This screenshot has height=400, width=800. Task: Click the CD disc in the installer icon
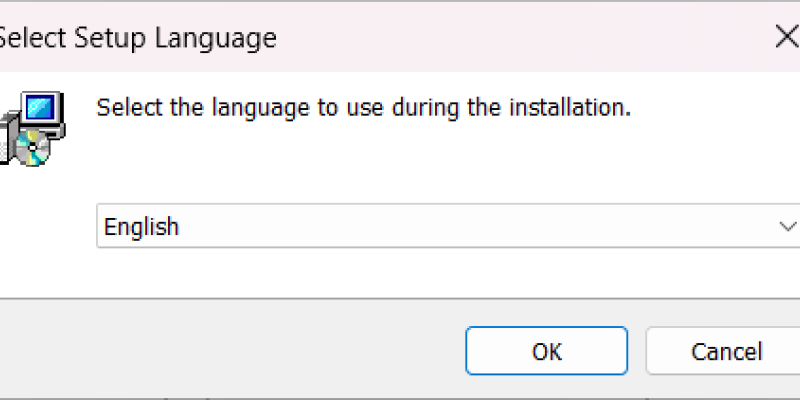click(35, 151)
